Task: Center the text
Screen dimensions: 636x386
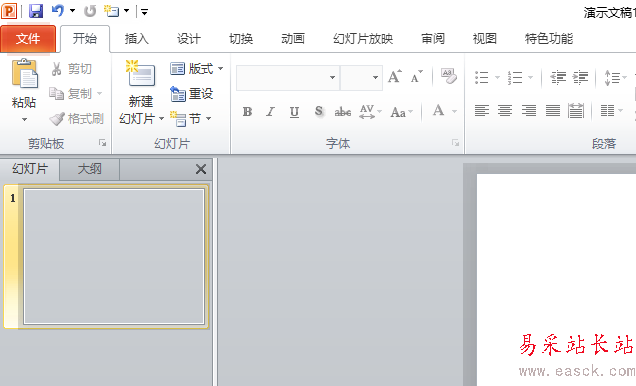Action: 505,111
